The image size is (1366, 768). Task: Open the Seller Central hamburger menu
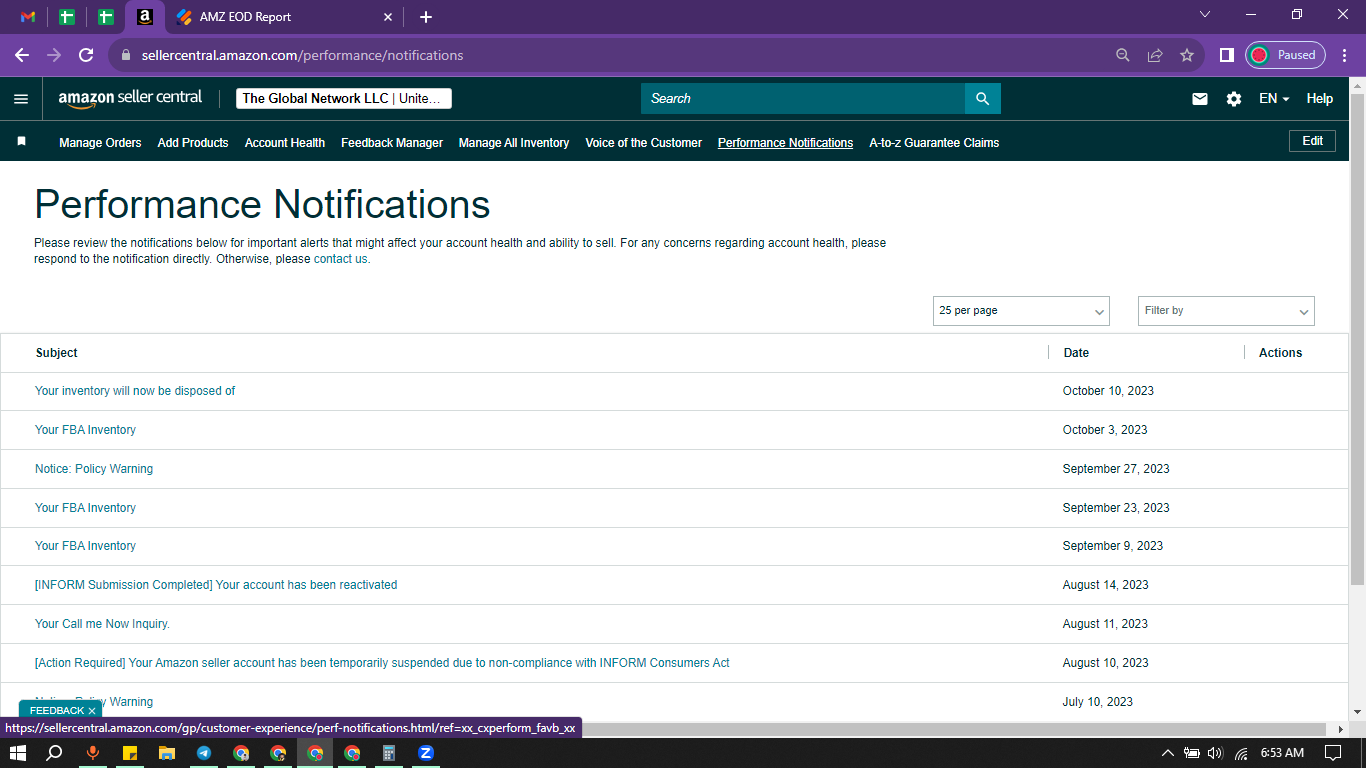[21, 99]
